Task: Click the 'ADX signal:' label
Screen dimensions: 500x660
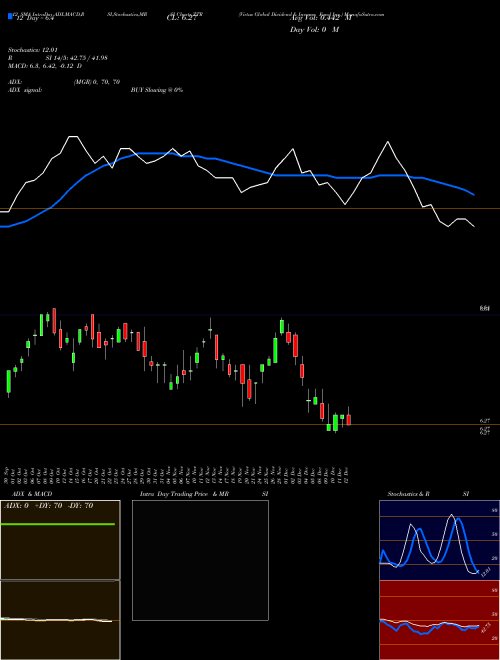Action: click(x=25, y=90)
